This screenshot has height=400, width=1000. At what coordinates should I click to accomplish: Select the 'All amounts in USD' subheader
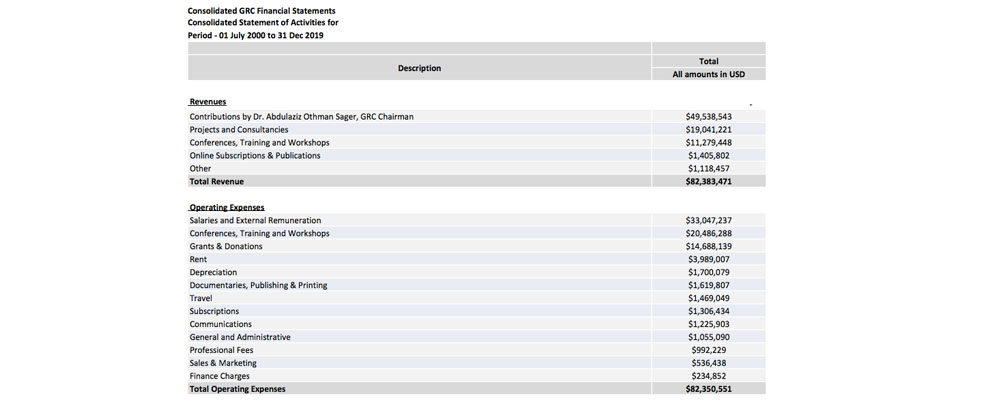(x=708, y=74)
